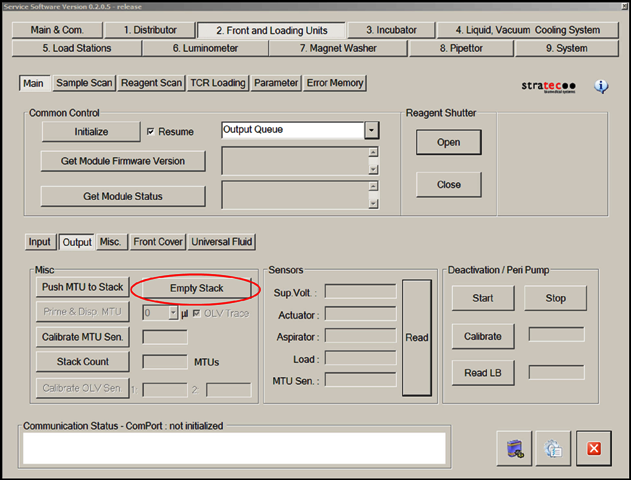The image size is (631, 480).
Task: Click the Initialize button
Action: tap(91, 132)
